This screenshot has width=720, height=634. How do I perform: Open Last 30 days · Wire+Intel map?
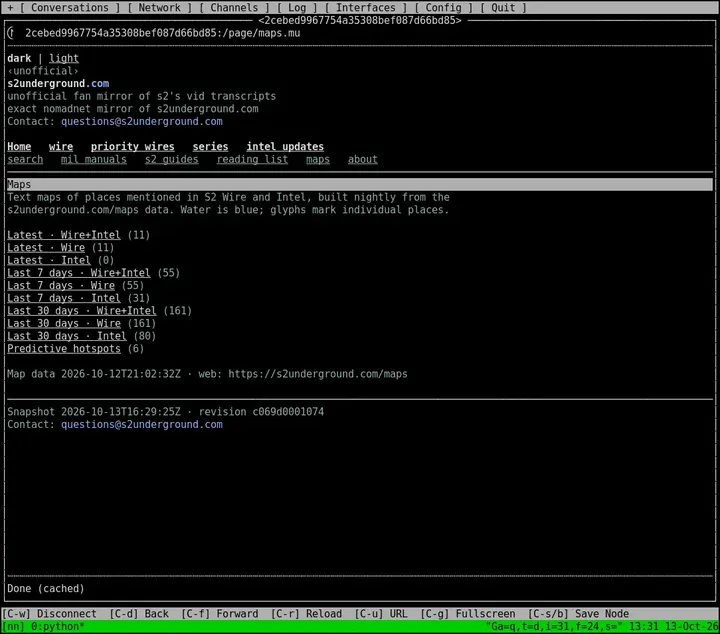[x=82, y=311]
